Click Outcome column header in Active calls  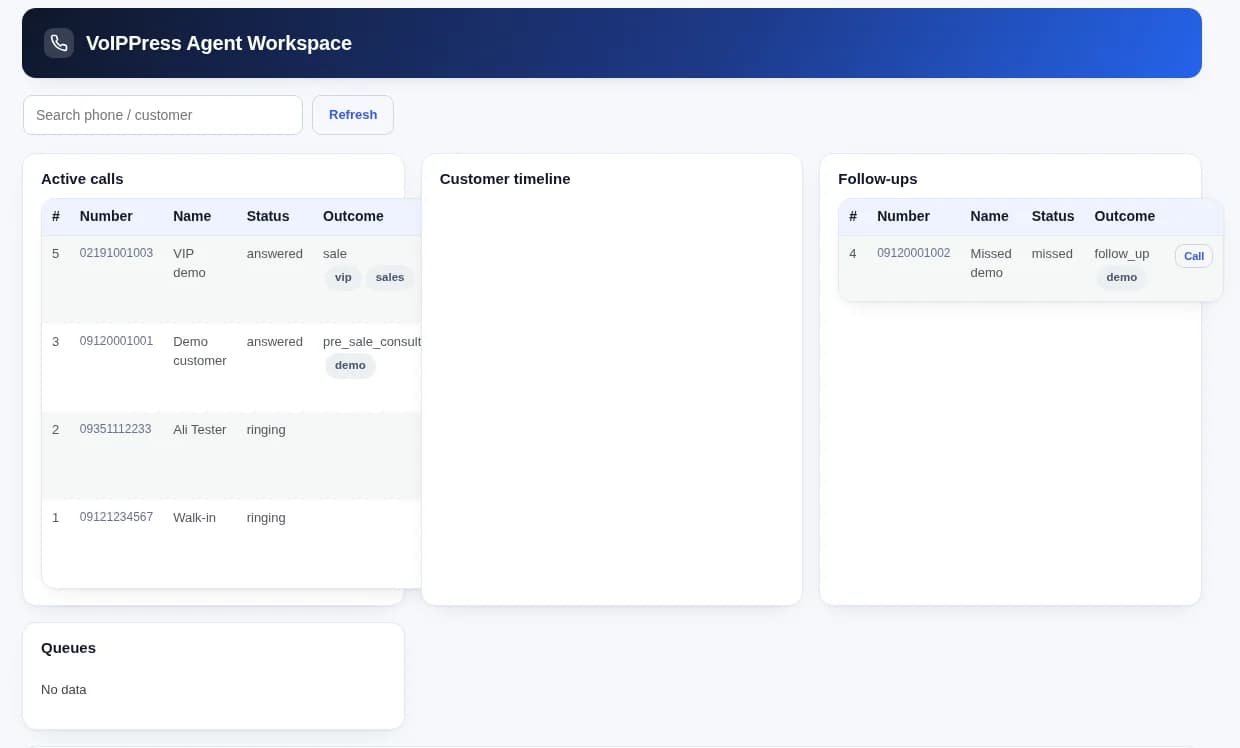tap(353, 216)
